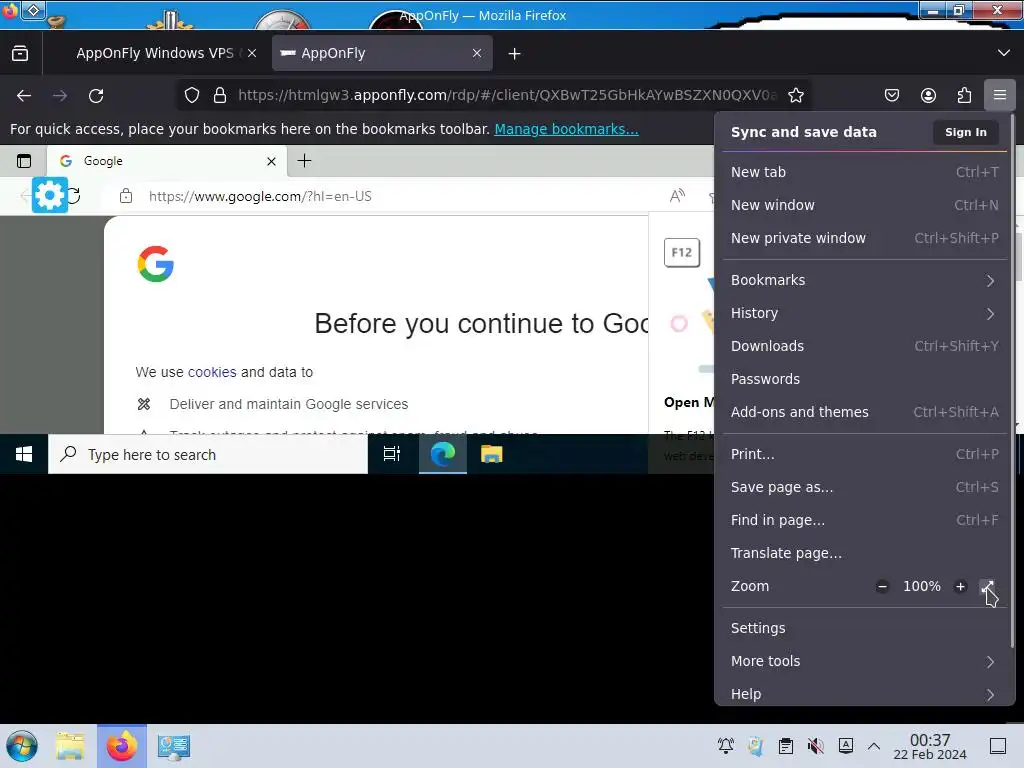View site security padlock for apponfly.com
This screenshot has height=768, width=1024.
[x=220, y=95]
